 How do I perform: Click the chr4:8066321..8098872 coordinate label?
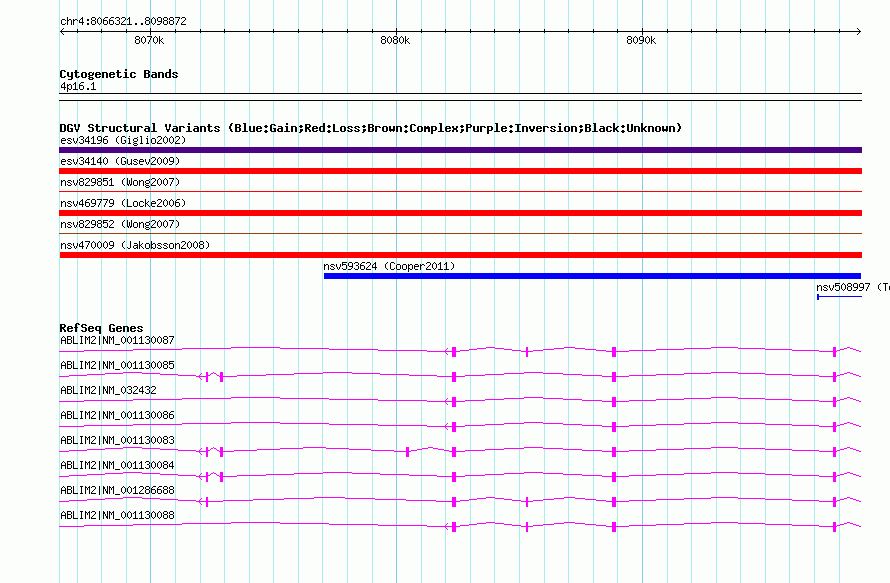pyautogui.click(x=123, y=21)
